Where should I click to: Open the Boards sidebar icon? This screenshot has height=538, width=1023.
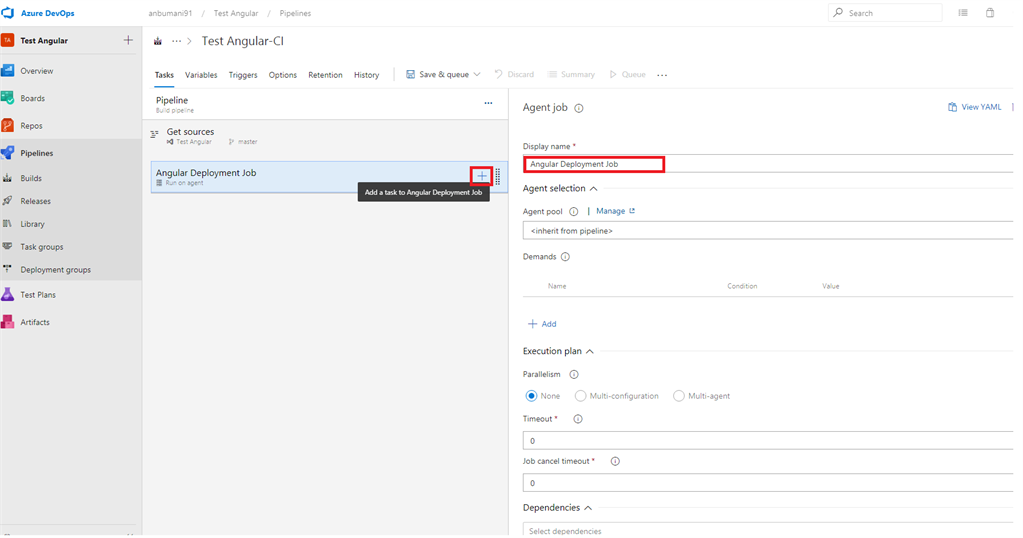8,98
